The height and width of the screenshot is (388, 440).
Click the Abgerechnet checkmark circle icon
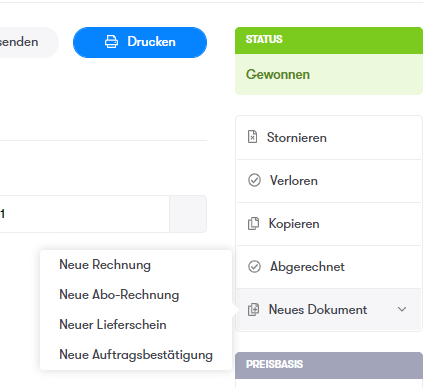(254, 266)
